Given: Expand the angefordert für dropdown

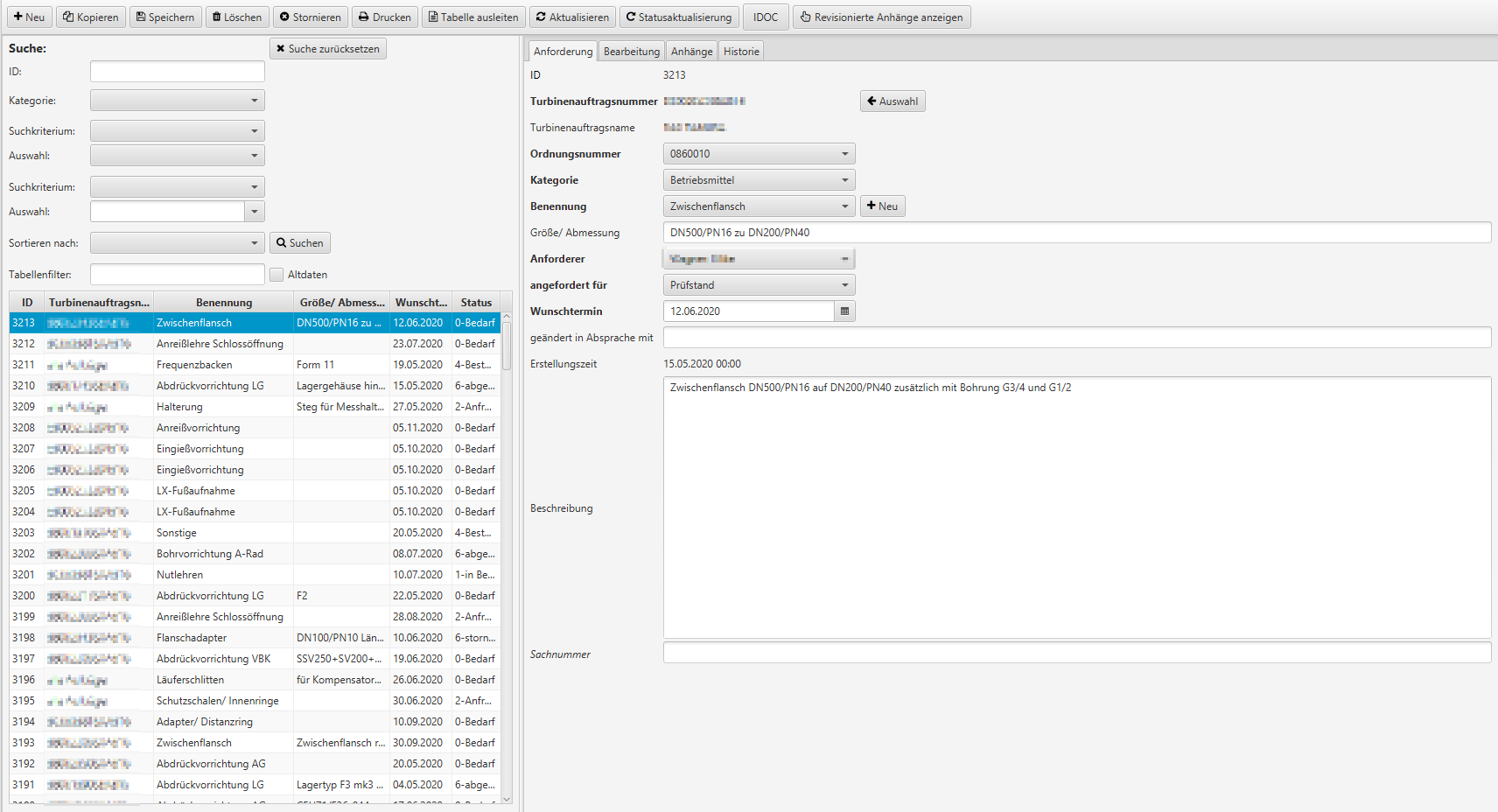Looking at the screenshot, I should tap(844, 285).
